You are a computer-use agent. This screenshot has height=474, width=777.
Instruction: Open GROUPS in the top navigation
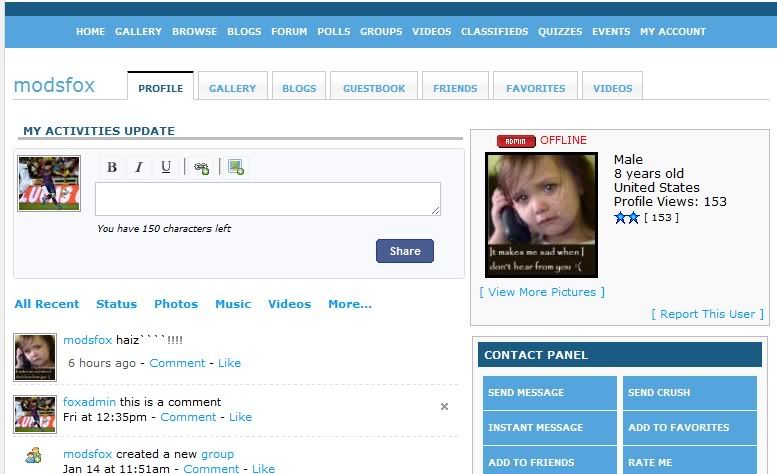[381, 32]
